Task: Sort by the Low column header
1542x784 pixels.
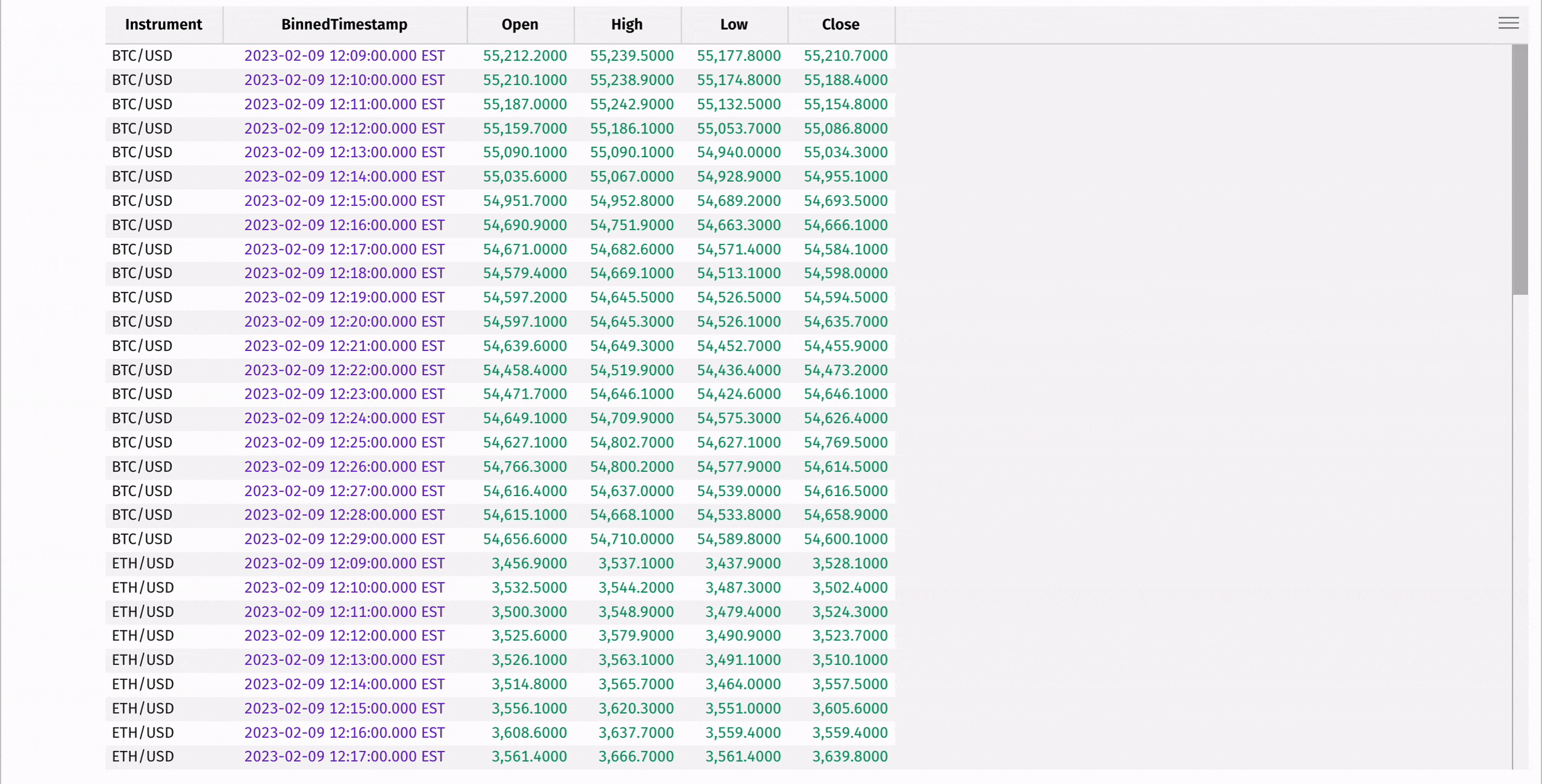Action: coord(733,24)
